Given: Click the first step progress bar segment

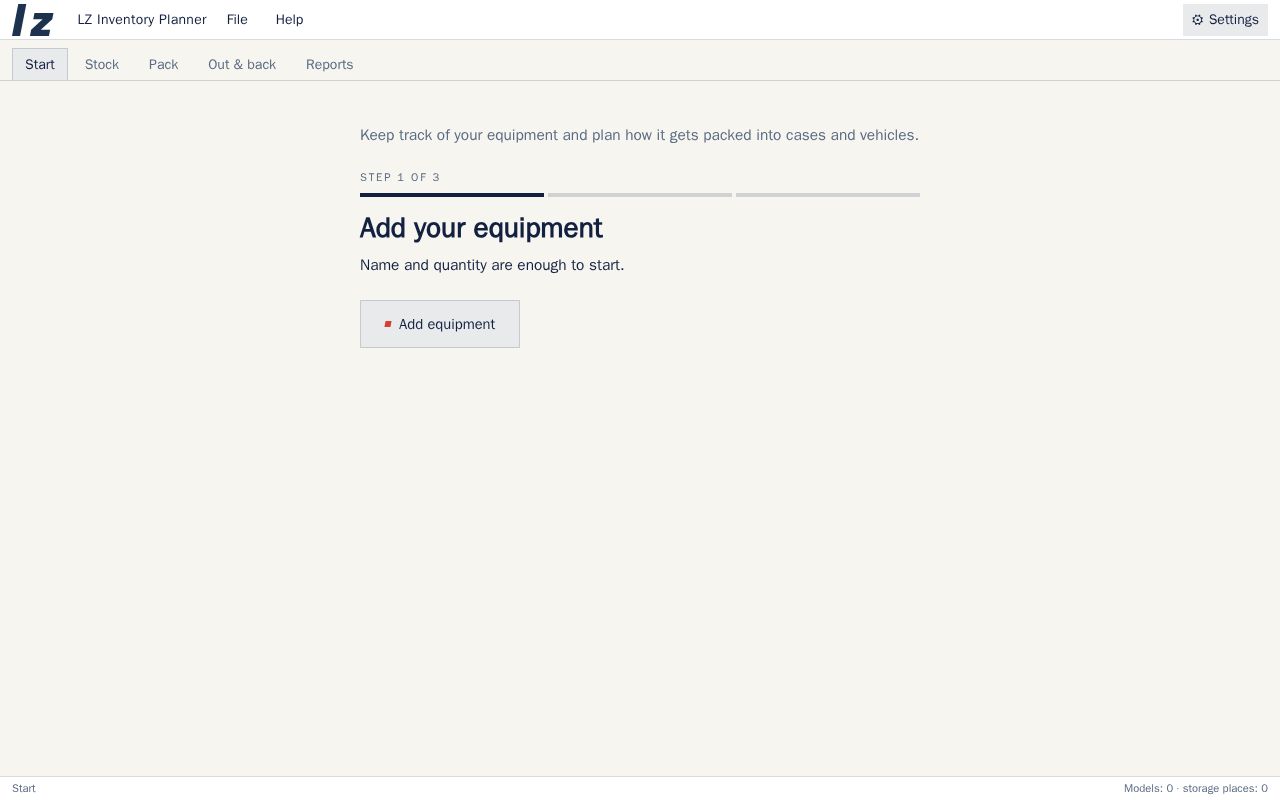Looking at the screenshot, I should 452,195.
